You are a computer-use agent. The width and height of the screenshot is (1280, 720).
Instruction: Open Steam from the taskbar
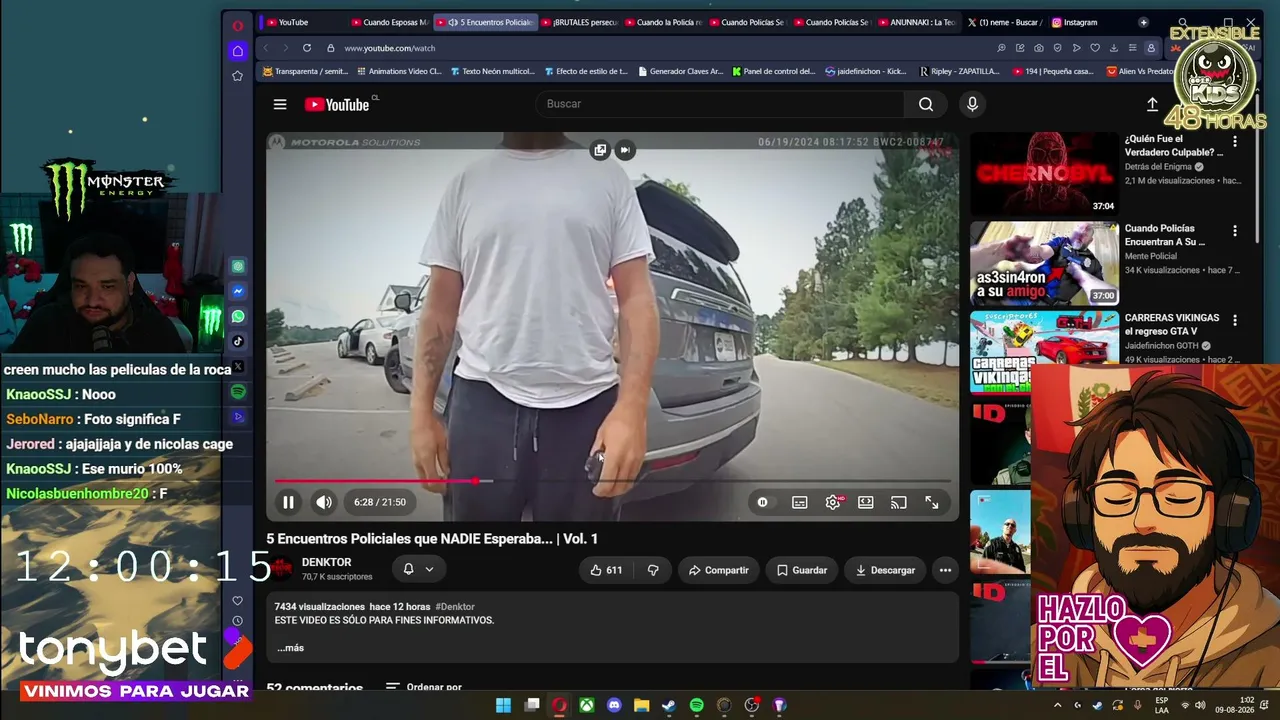669,705
